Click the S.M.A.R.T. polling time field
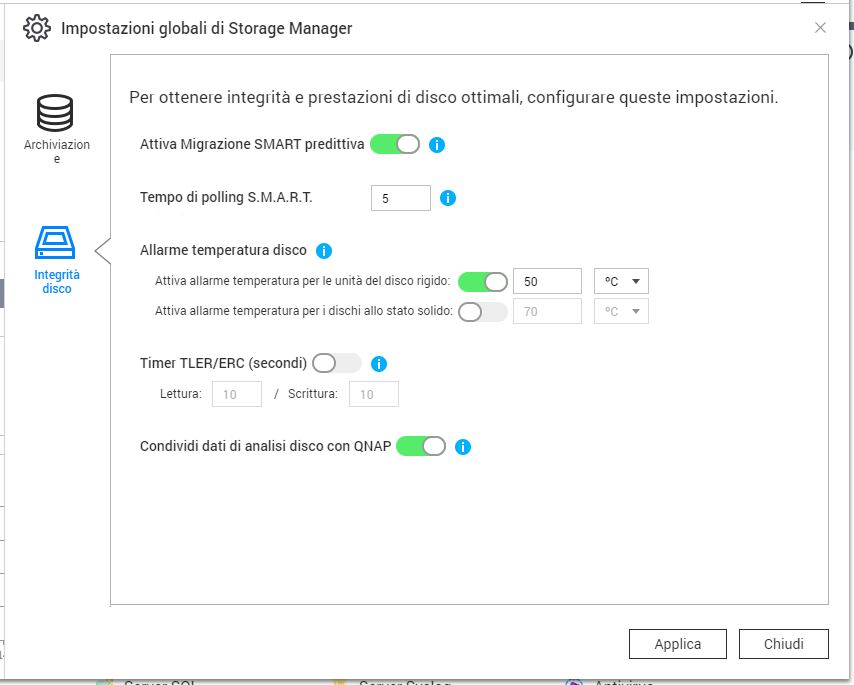Viewport: 854px width, 685px height. pos(400,198)
